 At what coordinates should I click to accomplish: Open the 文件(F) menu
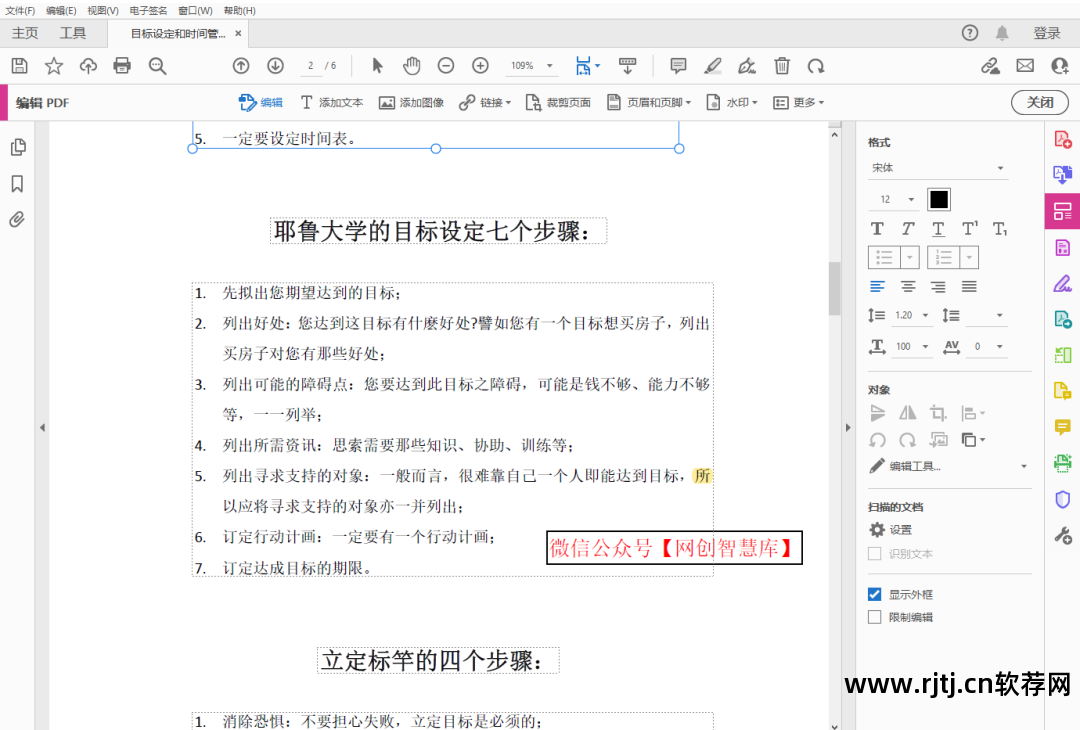tap(20, 10)
